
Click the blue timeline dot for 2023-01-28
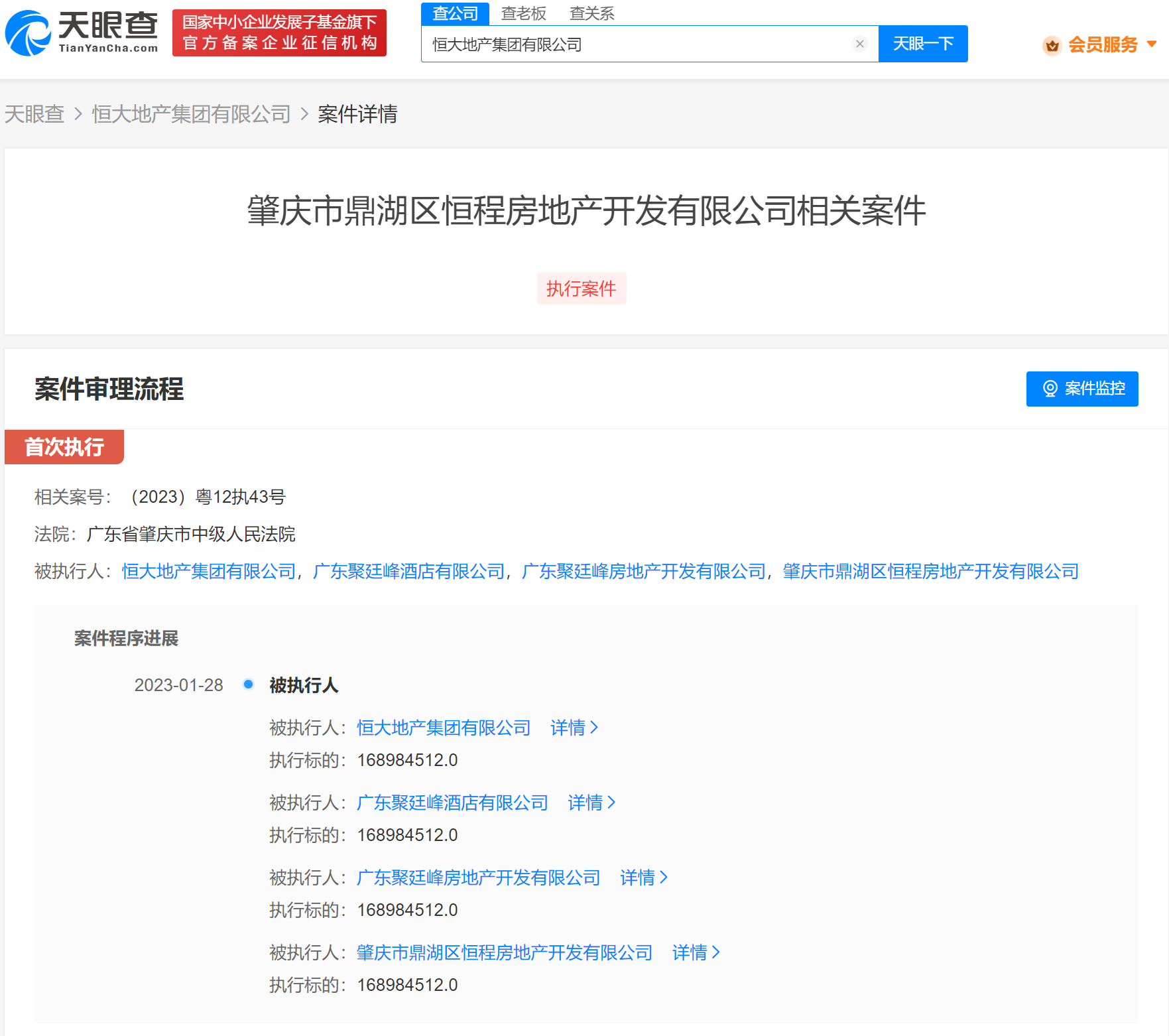[x=248, y=684]
